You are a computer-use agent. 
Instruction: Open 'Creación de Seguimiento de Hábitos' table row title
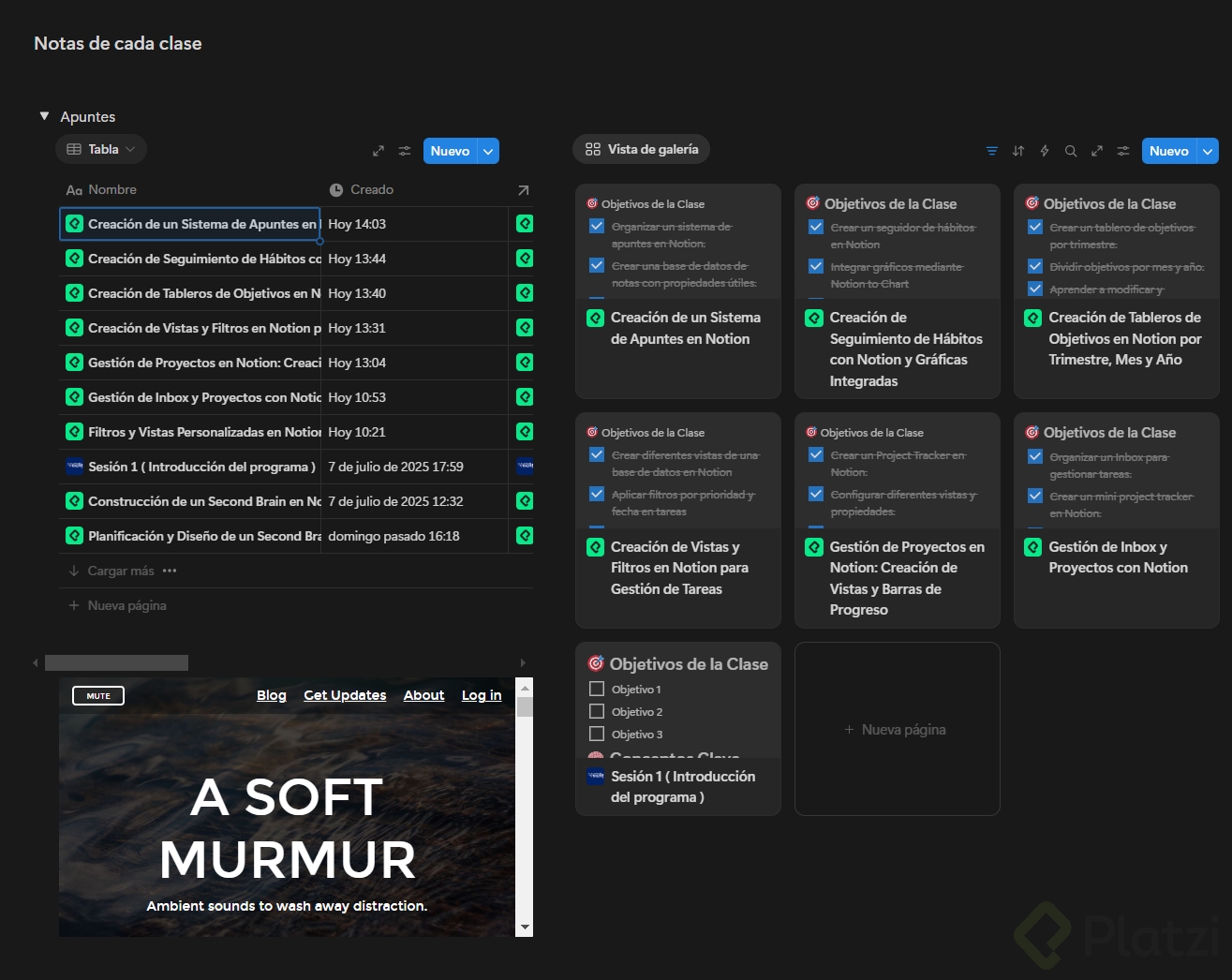pyautogui.click(x=204, y=259)
